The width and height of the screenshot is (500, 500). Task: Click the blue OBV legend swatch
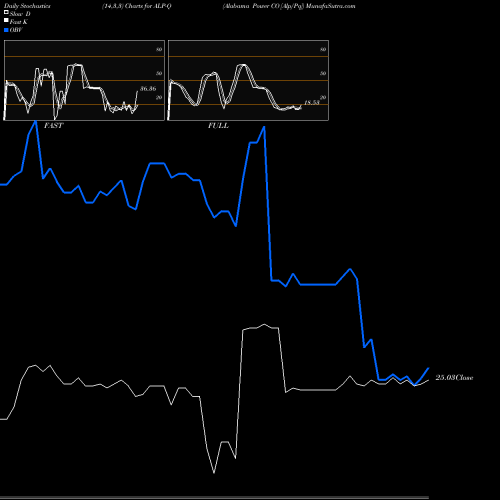[6, 30]
